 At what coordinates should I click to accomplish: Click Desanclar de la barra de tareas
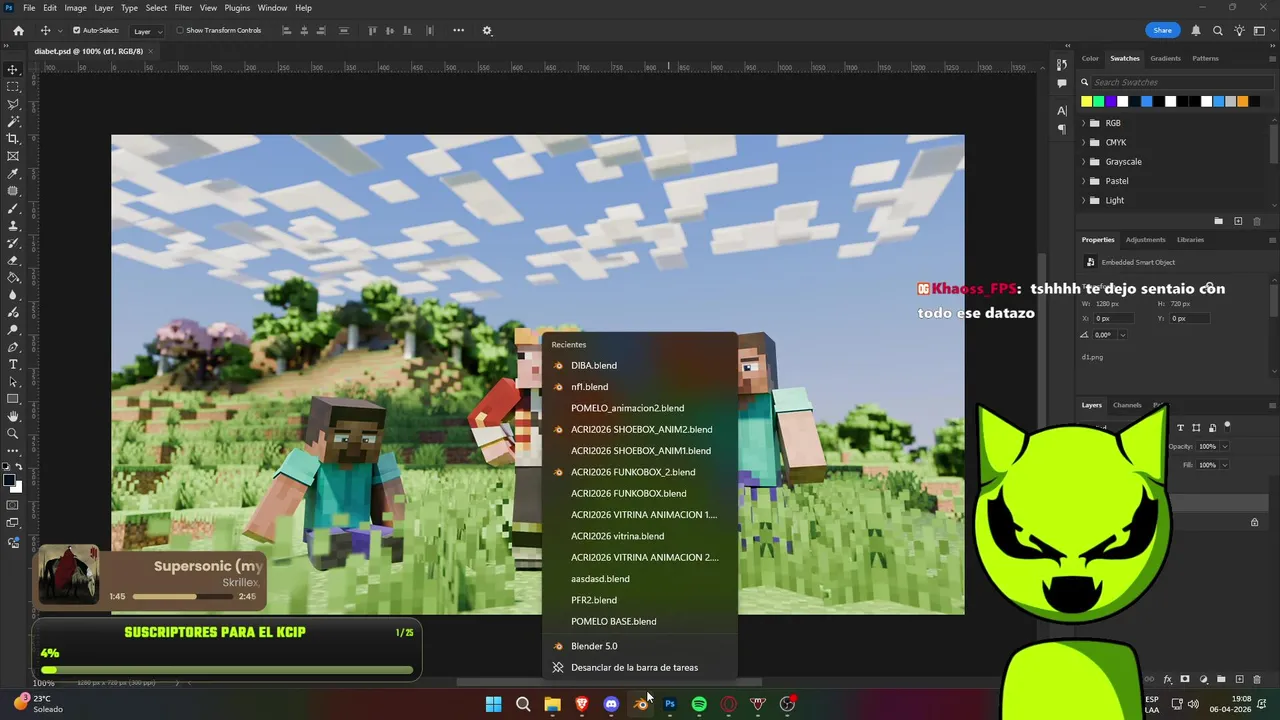tap(640, 668)
